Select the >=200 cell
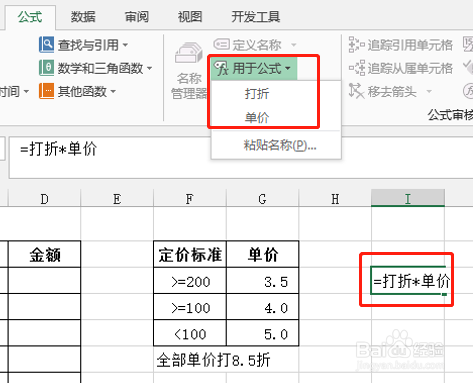Image resolution: width=473 pixels, height=383 pixels. click(190, 281)
